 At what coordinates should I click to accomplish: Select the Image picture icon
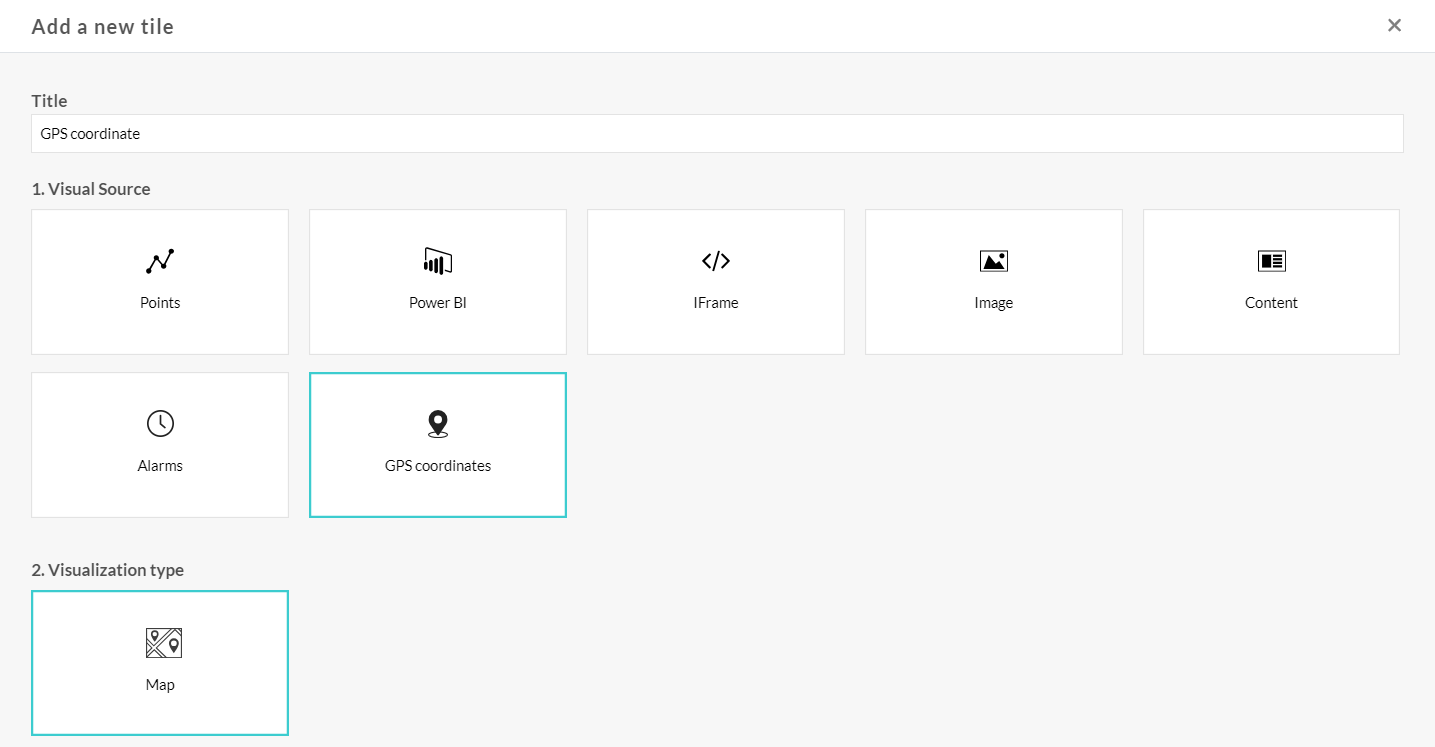(x=993, y=261)
